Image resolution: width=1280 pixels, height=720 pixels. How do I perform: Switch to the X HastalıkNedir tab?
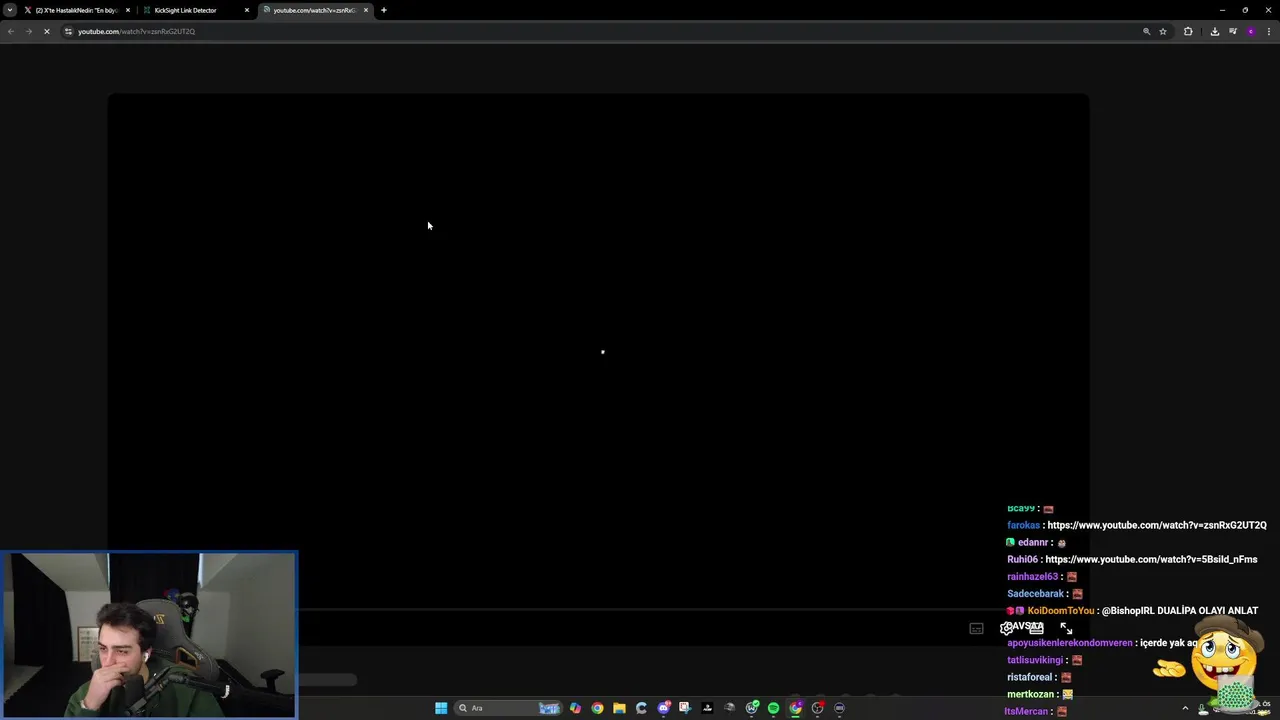pyautogui.click(x=78, y=10)
